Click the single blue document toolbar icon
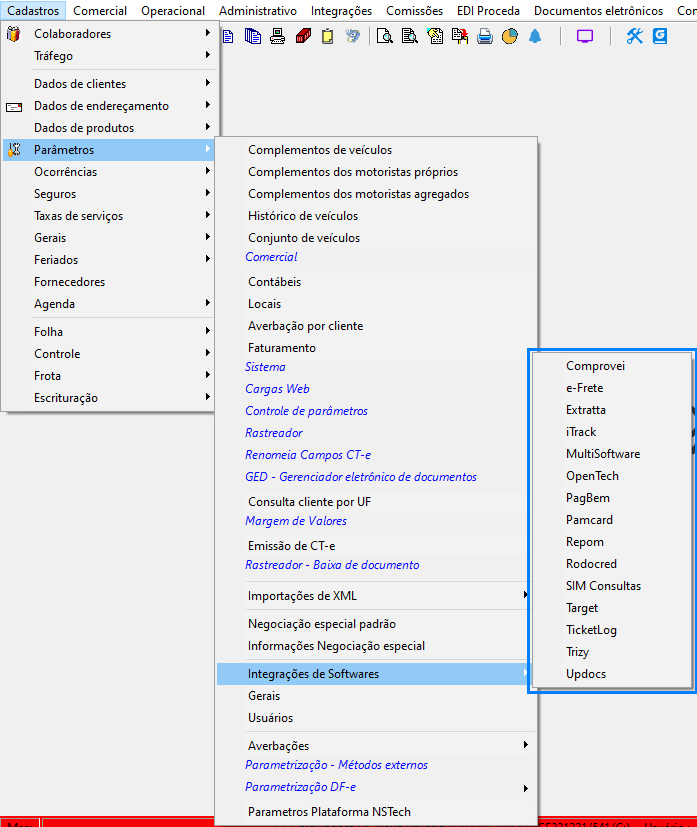This screenshot has height=827, width=697. (228, 36)
